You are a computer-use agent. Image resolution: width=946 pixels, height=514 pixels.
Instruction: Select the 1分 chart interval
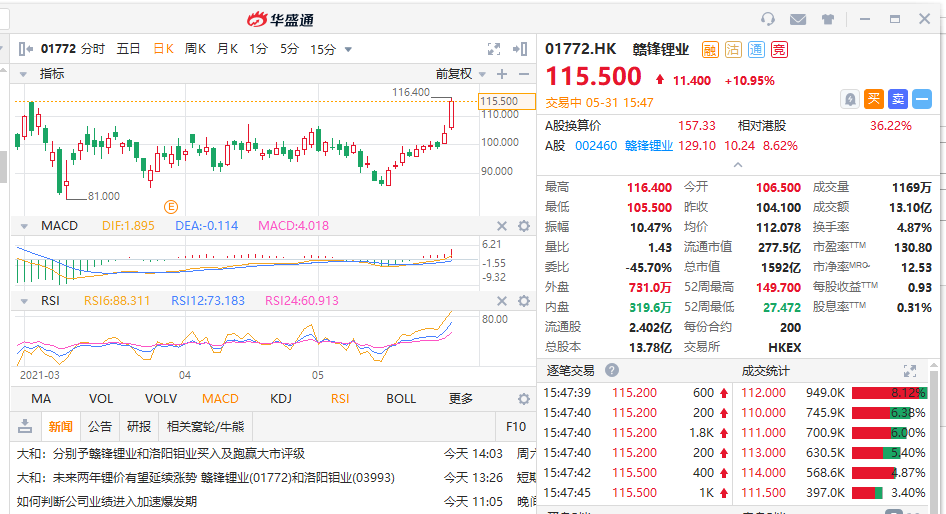click(x=258, y=49)
